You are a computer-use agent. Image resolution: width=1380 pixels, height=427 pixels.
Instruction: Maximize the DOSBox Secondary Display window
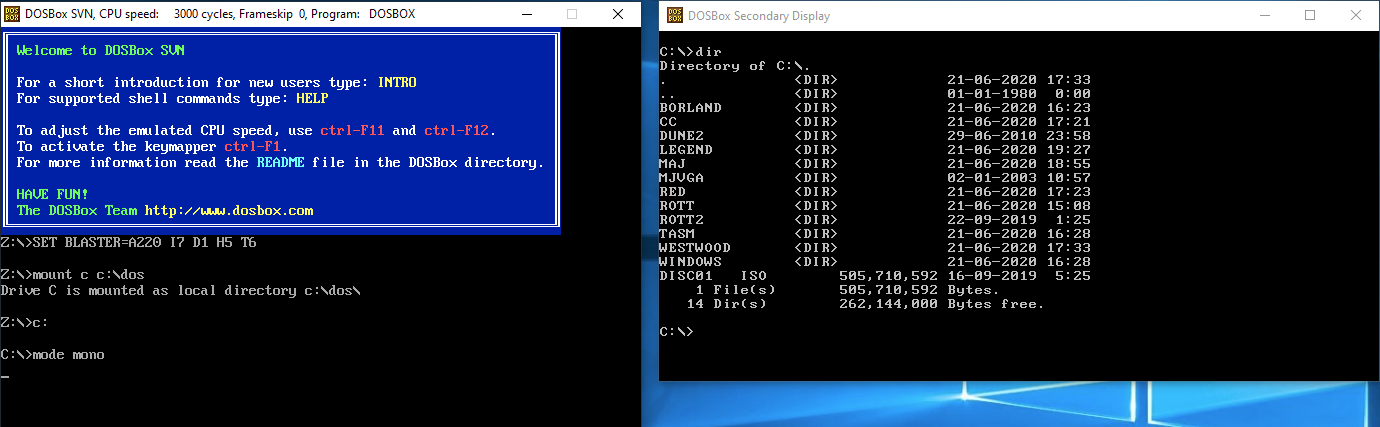(x=1311, y=15)
